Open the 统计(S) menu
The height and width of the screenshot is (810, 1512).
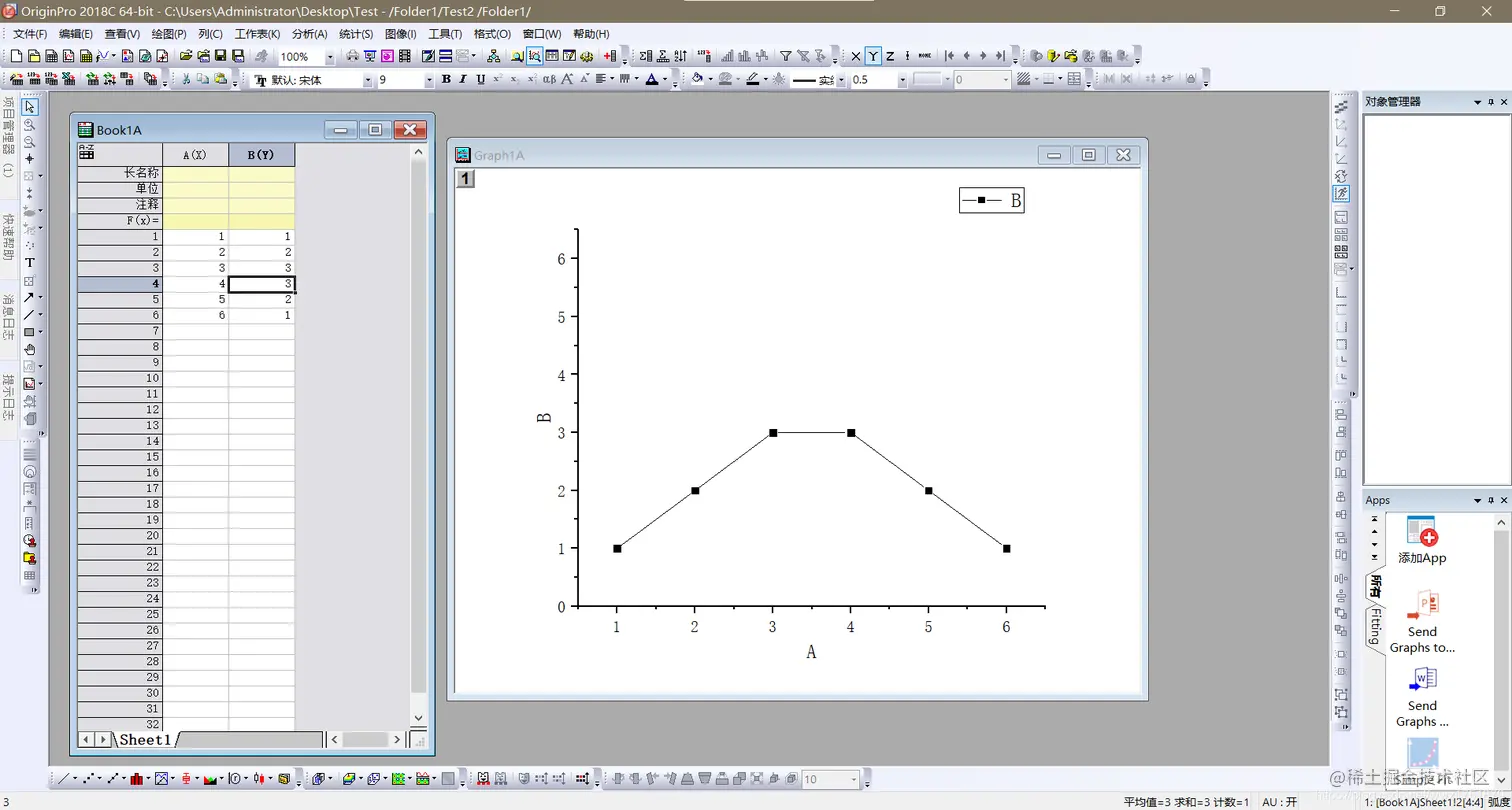(356, 34)
